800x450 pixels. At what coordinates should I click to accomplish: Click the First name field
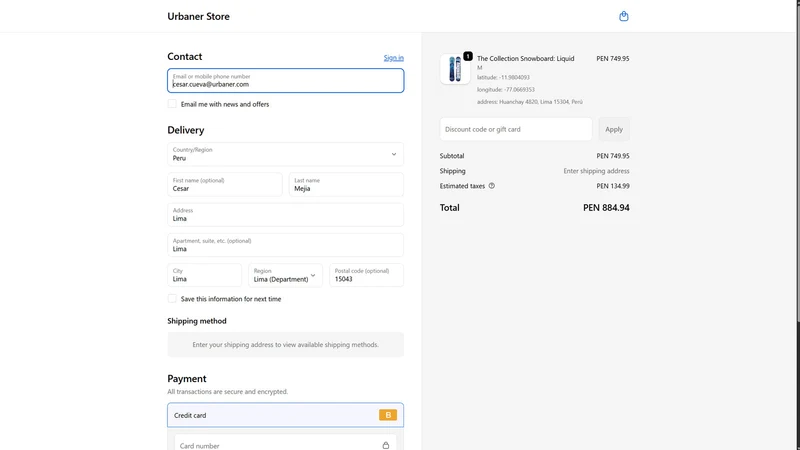click(224, 184)
